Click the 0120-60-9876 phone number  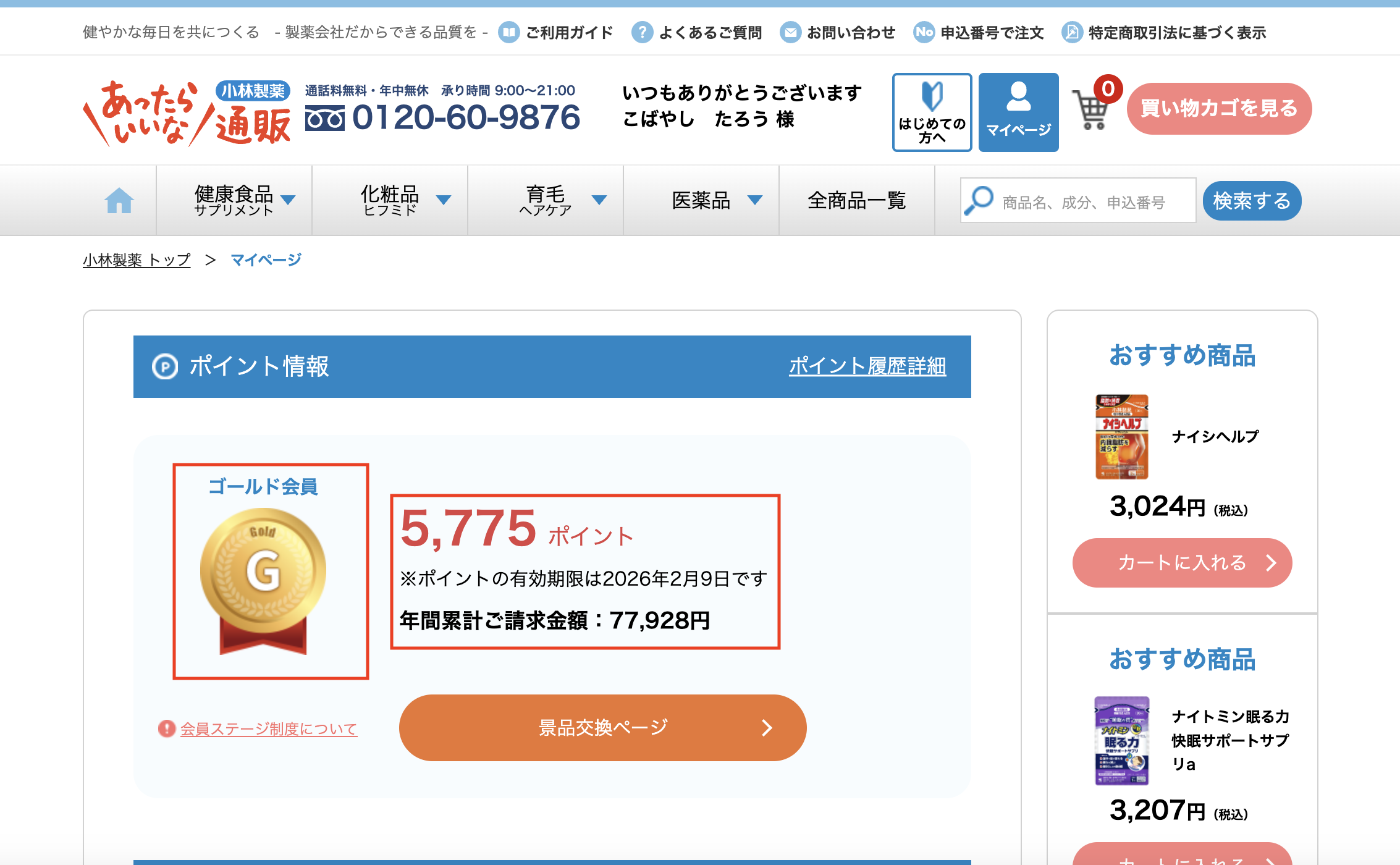(466, 117)
